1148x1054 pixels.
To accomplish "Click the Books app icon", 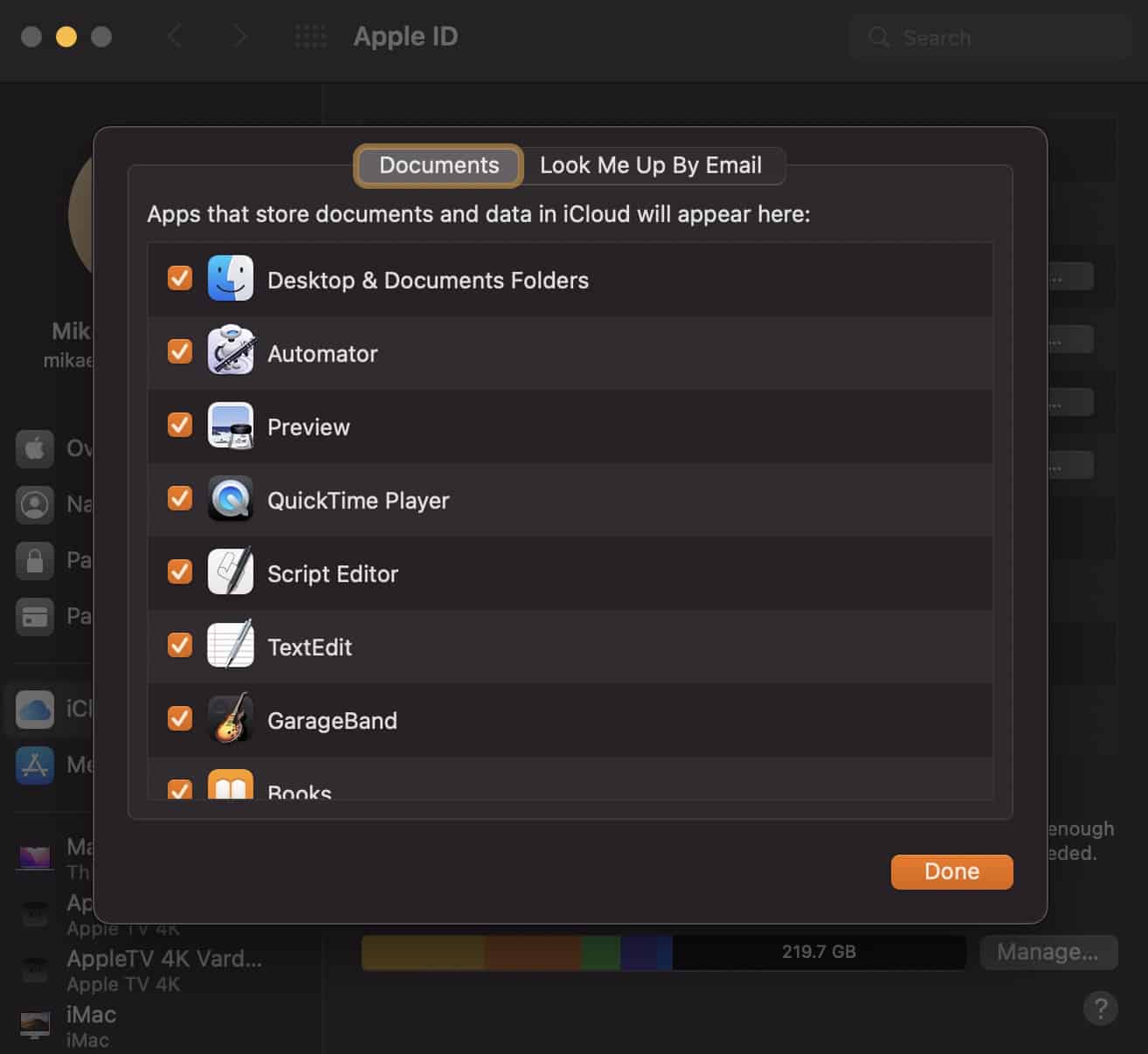I will [x=231, y=785].
